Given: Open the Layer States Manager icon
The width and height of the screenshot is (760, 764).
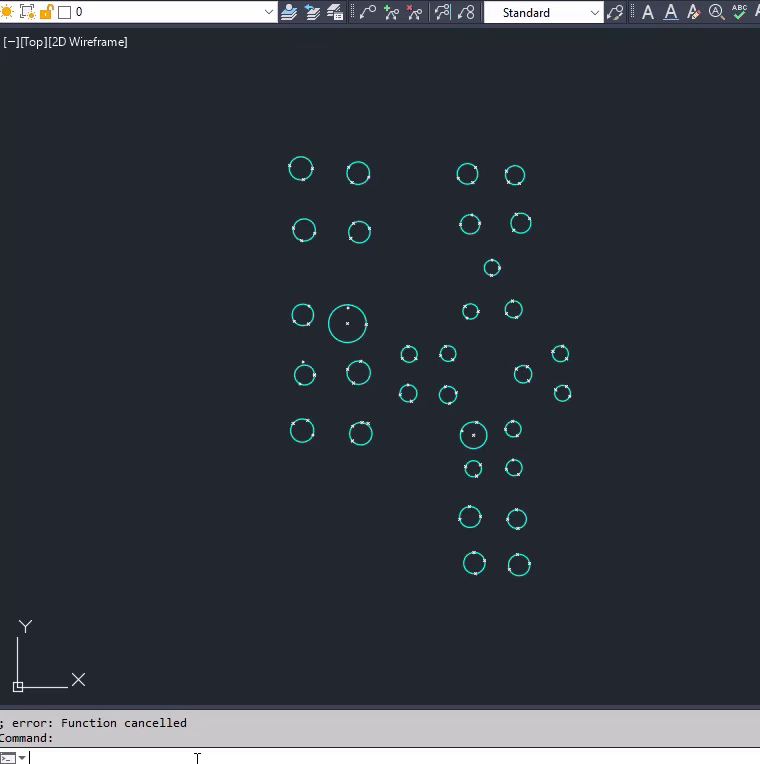Looking at the screenshot, I should (x=335, y=12).
